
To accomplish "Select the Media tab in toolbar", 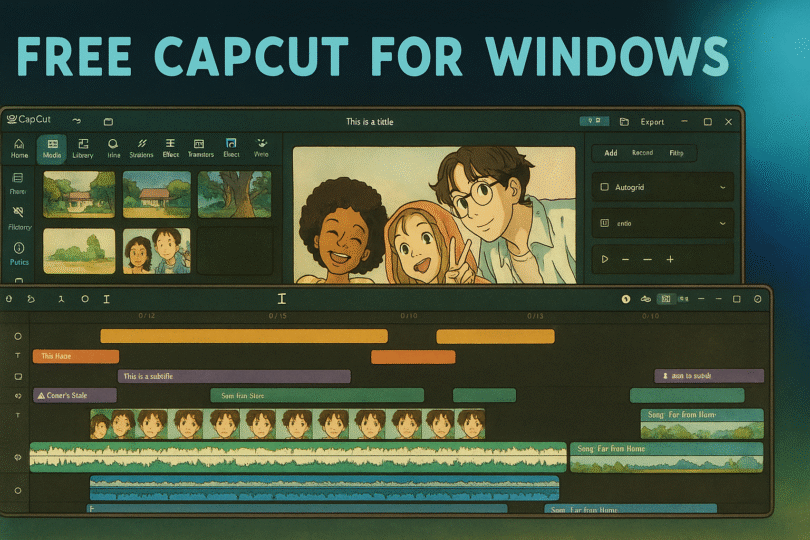I will click(52, 148).
